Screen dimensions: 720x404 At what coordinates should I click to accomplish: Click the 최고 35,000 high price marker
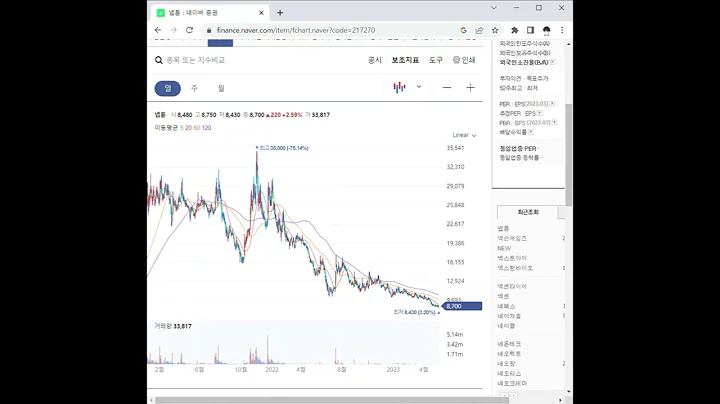coord(283,148)
